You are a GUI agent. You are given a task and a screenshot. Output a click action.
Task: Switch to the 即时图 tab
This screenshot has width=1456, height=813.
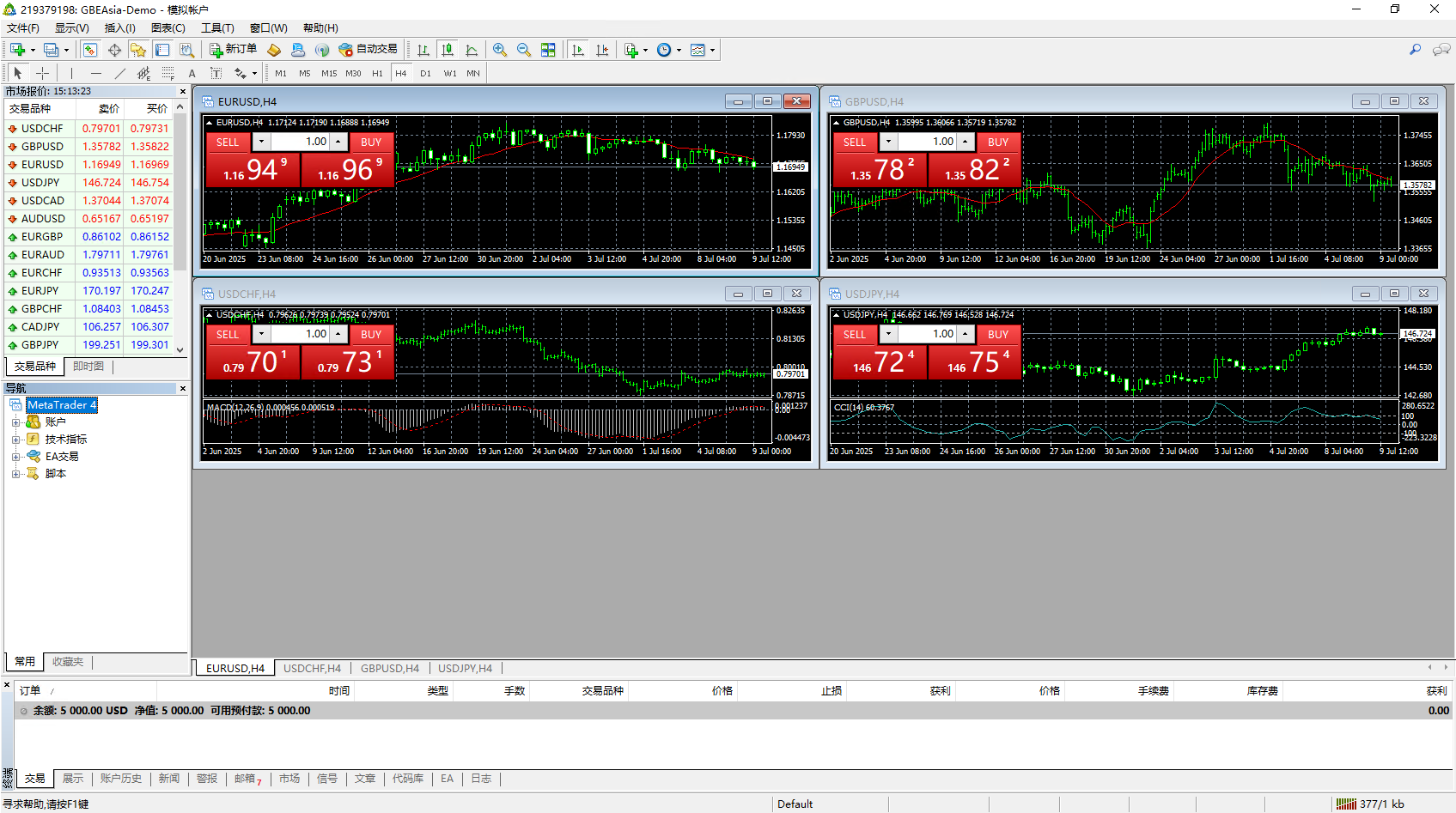point(88,367)
